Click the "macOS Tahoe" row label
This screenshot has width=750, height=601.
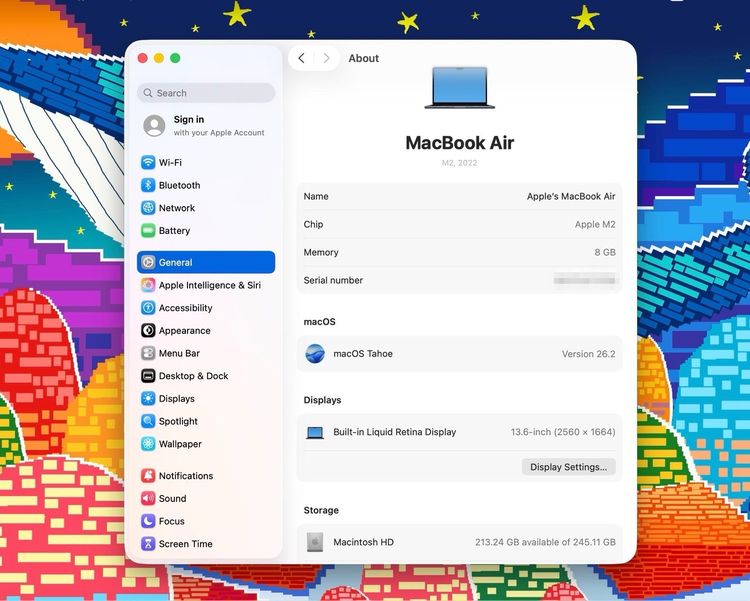pyautogui.click(x=363, y=354)
